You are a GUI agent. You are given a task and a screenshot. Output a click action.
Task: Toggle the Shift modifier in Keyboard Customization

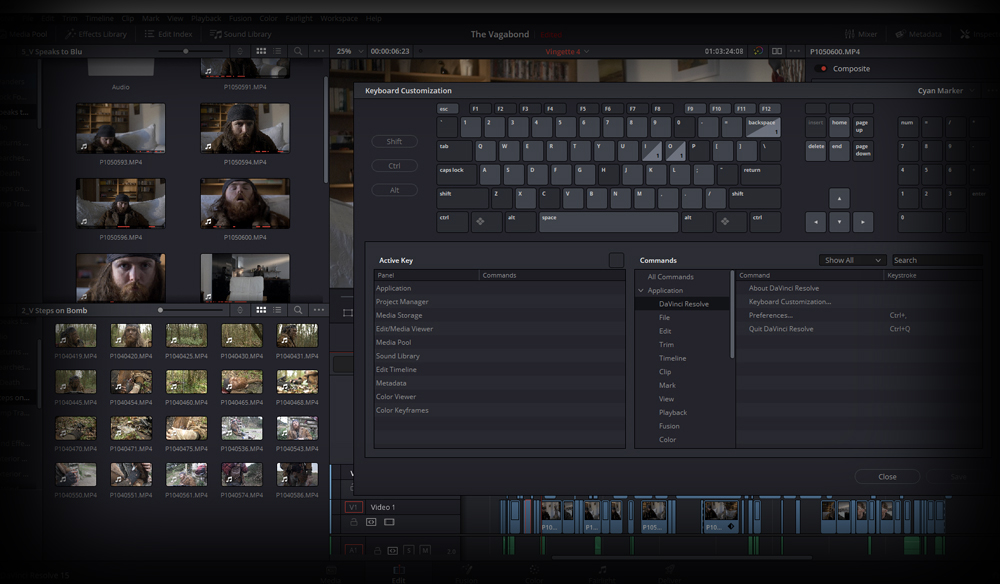point(395,141)
